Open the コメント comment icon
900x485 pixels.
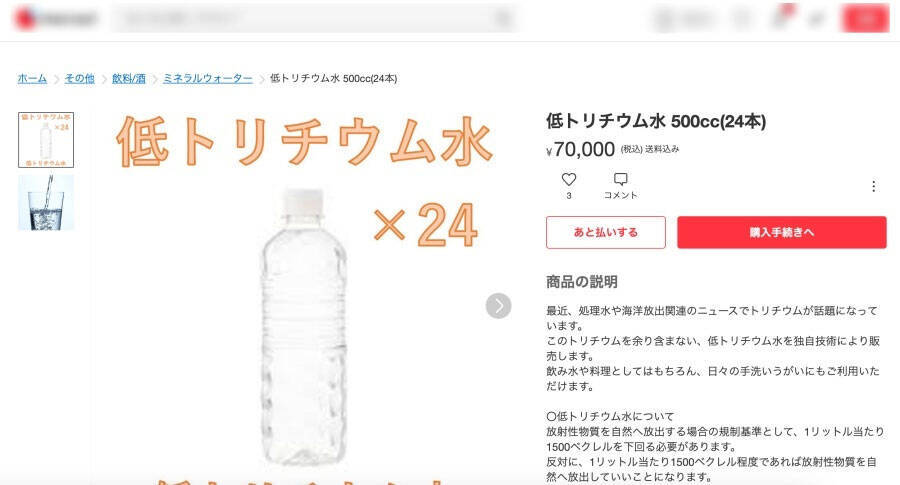point(620,180)
